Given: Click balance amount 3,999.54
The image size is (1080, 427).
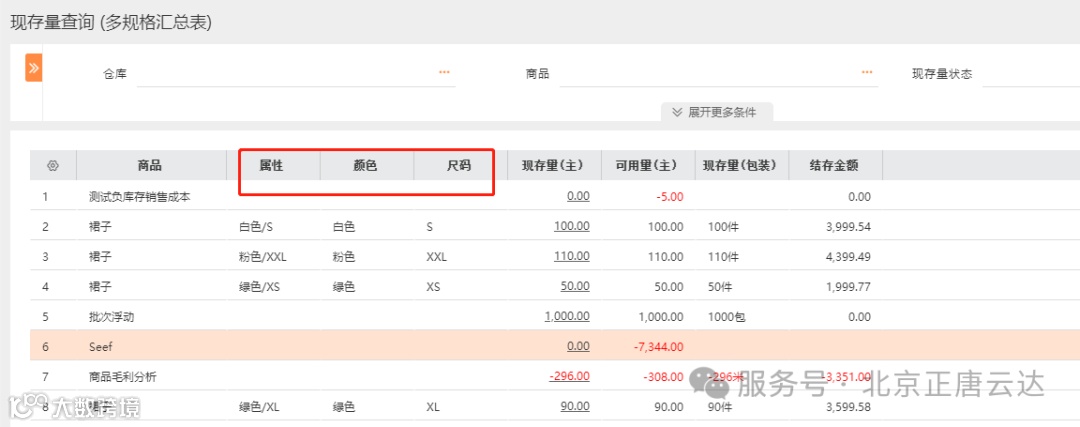Looking at the screenshot, I should (x=848, y=227).
